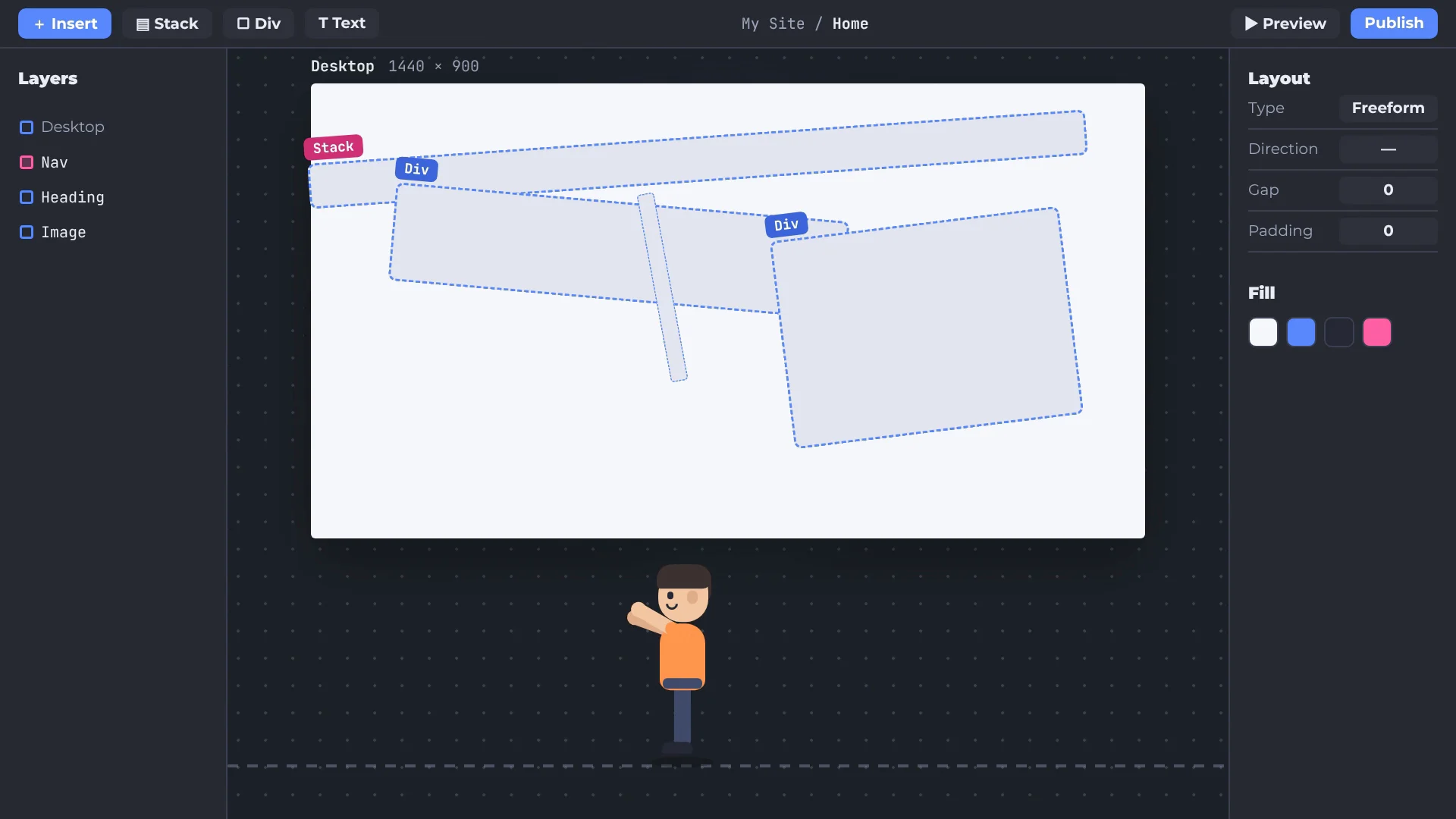Open the Preview mode
The width and height of the screenshot is (1456, 819).
(x=1285, y=24)
